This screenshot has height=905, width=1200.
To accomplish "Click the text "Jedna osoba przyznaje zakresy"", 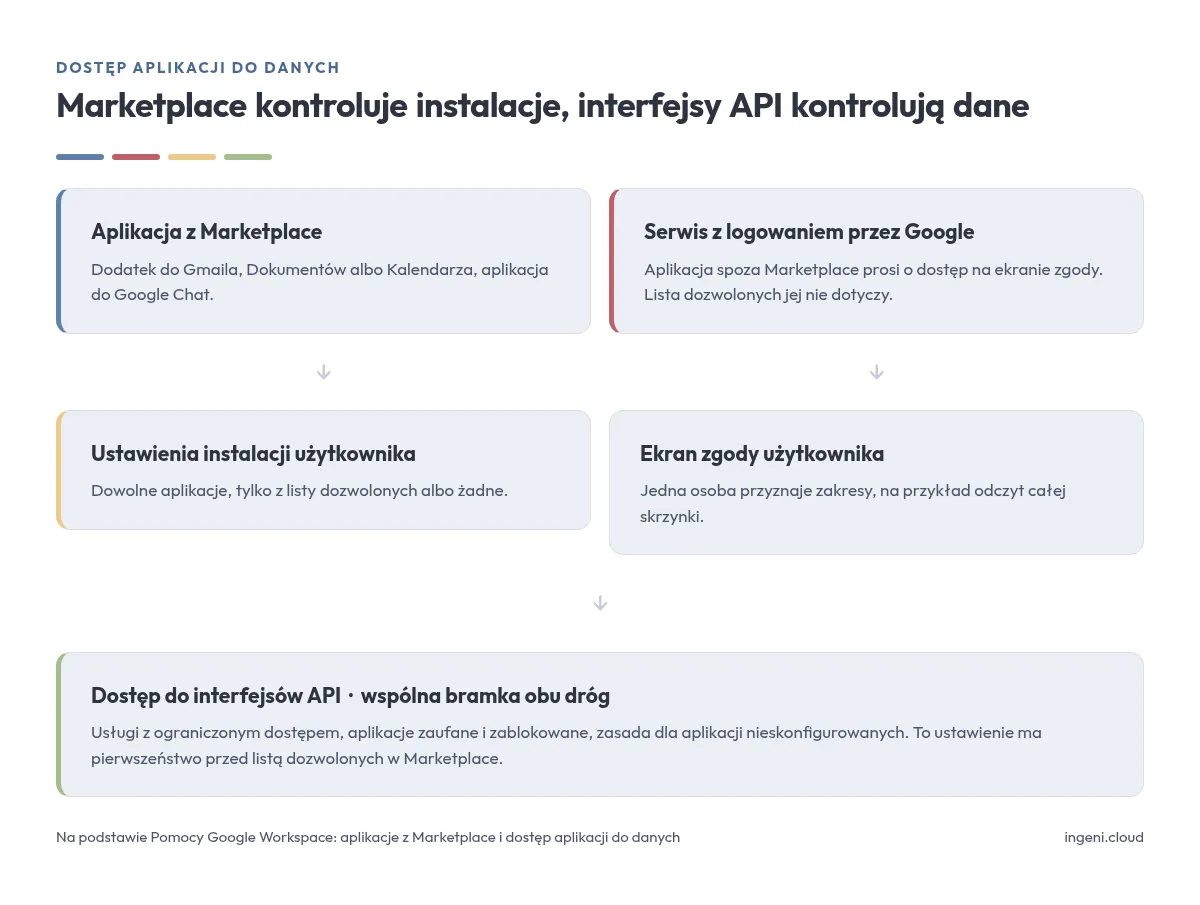I will (x=756, y=491).
